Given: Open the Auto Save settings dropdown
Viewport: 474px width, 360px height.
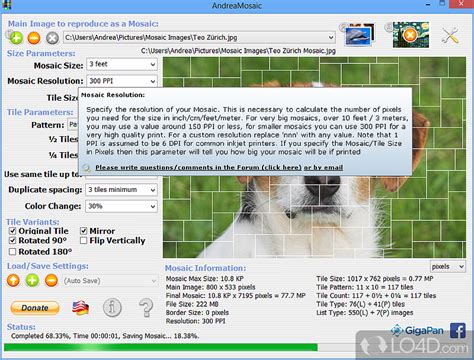Looking at the screenshot, I should (x=110, y=281).
